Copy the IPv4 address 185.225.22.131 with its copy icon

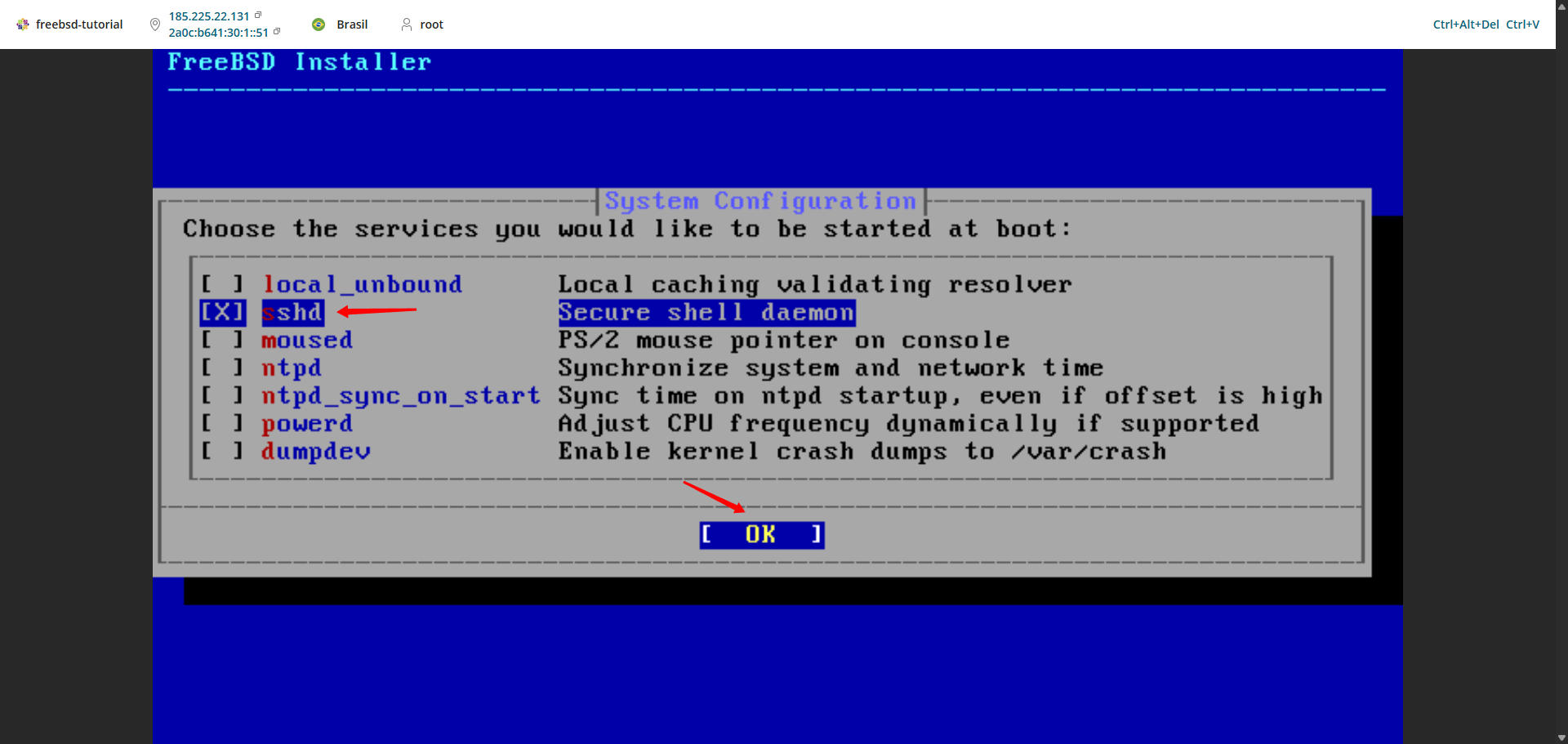258,15
